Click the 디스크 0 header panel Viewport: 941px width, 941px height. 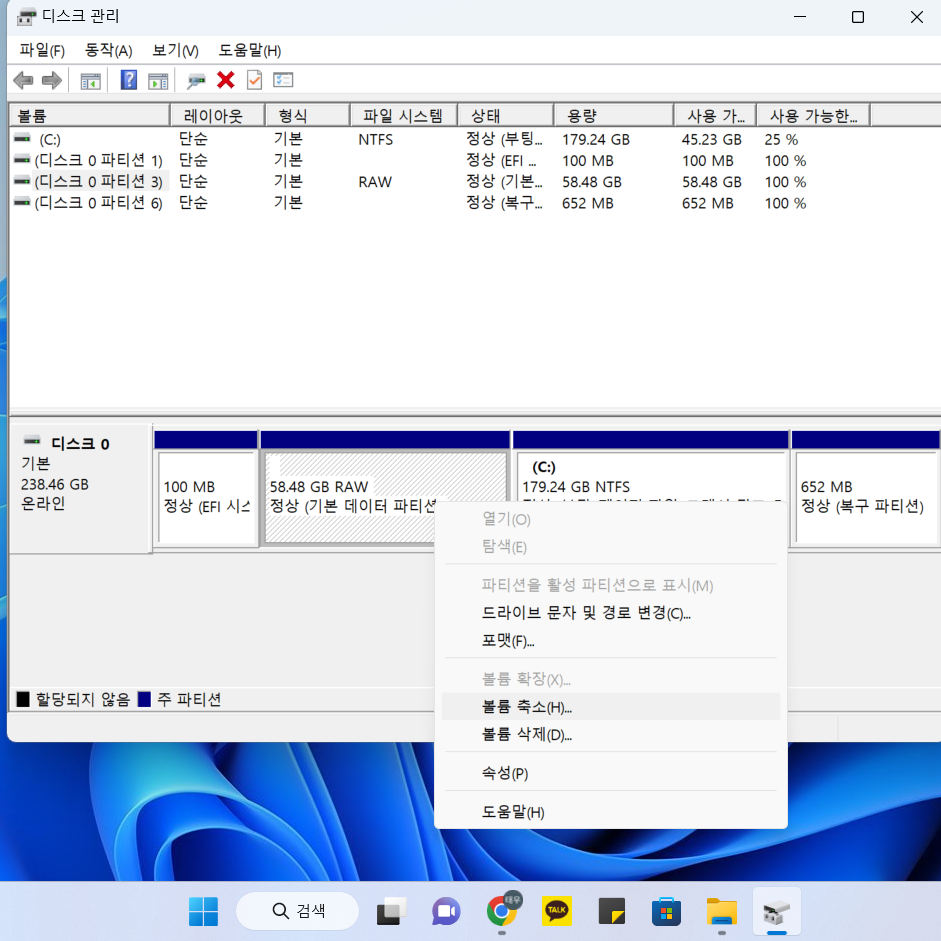80,487
